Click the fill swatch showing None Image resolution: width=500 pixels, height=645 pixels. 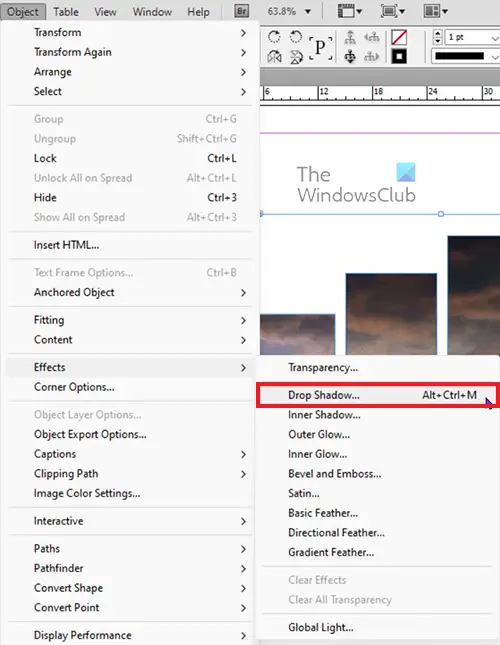[x=399, y=37]
